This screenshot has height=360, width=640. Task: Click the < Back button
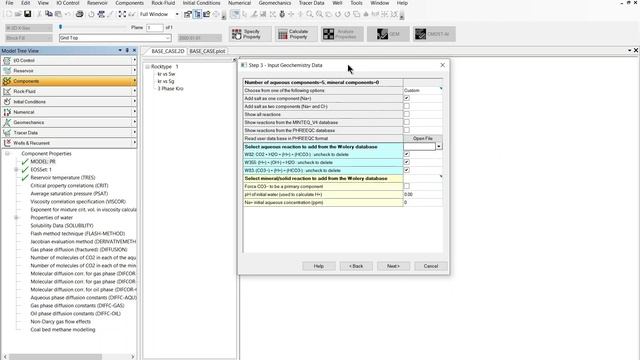pos(356,266)
